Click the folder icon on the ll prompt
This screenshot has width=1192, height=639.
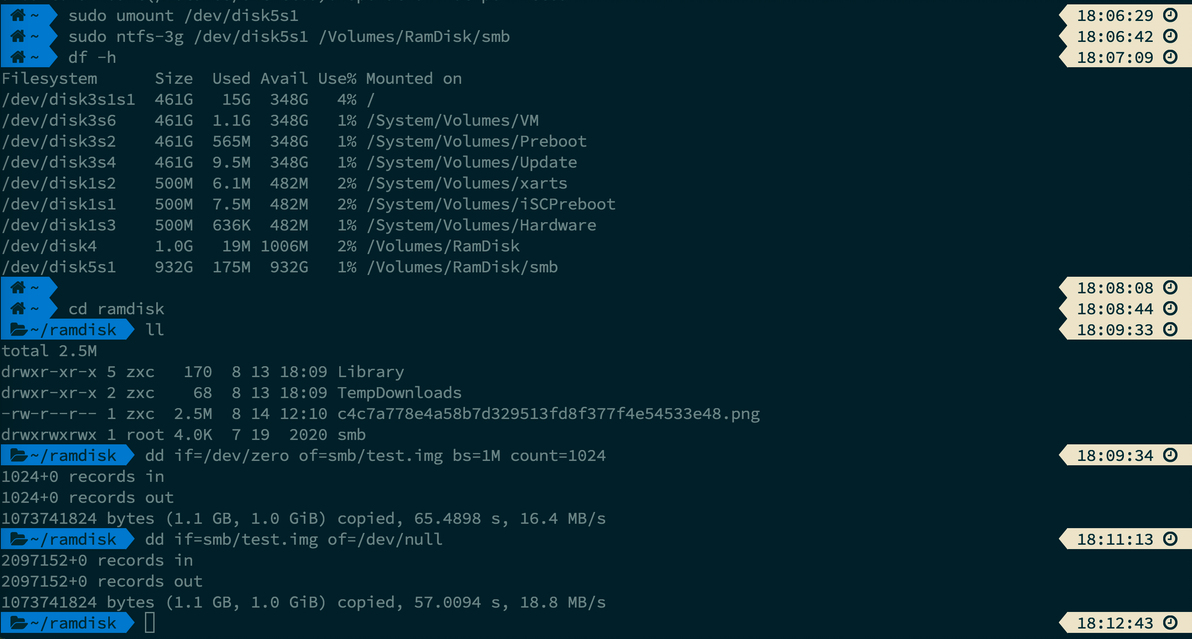(x=19, y=330)
